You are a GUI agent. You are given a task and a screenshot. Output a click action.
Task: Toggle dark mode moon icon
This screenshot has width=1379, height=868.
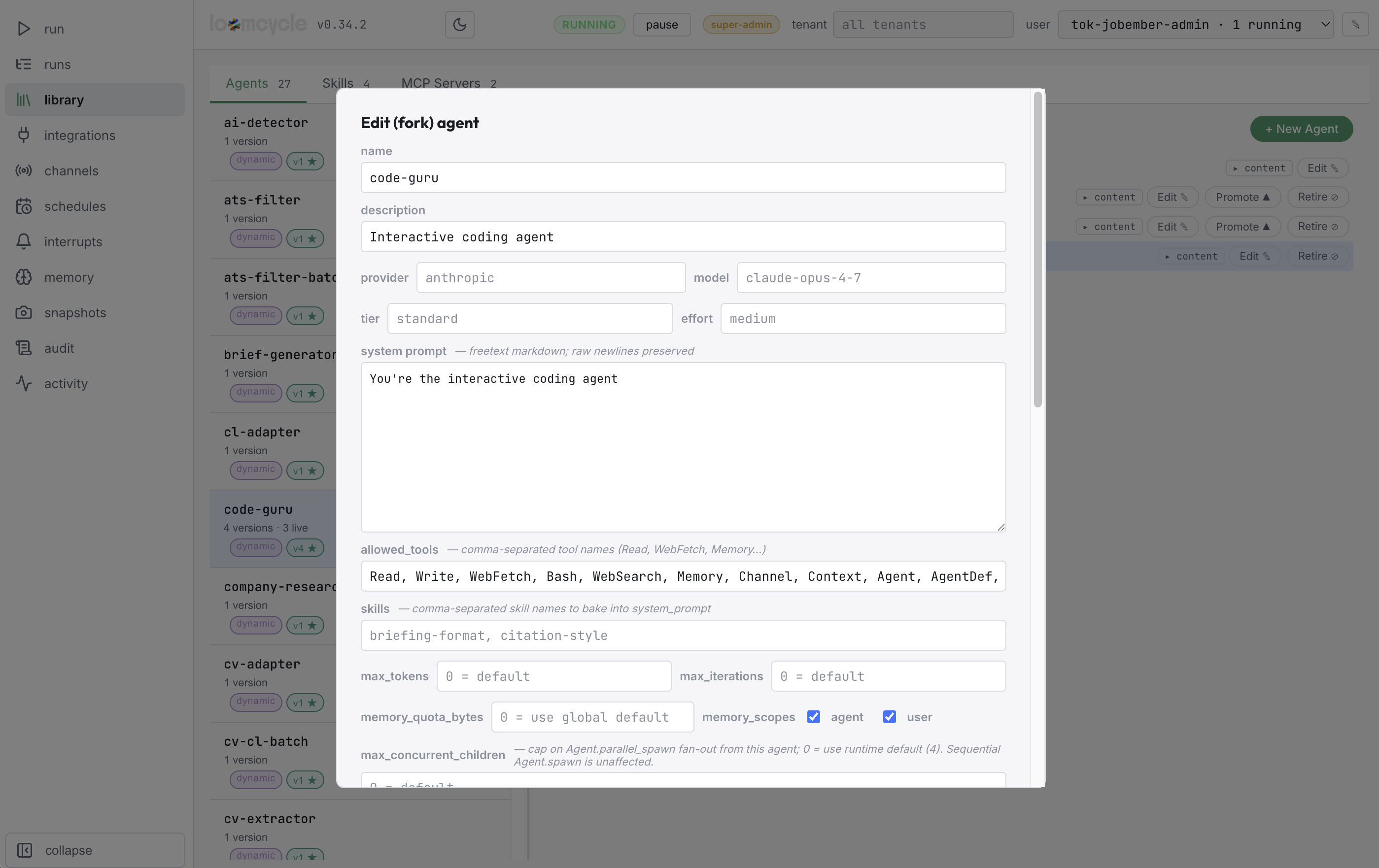tap(459, 25)
